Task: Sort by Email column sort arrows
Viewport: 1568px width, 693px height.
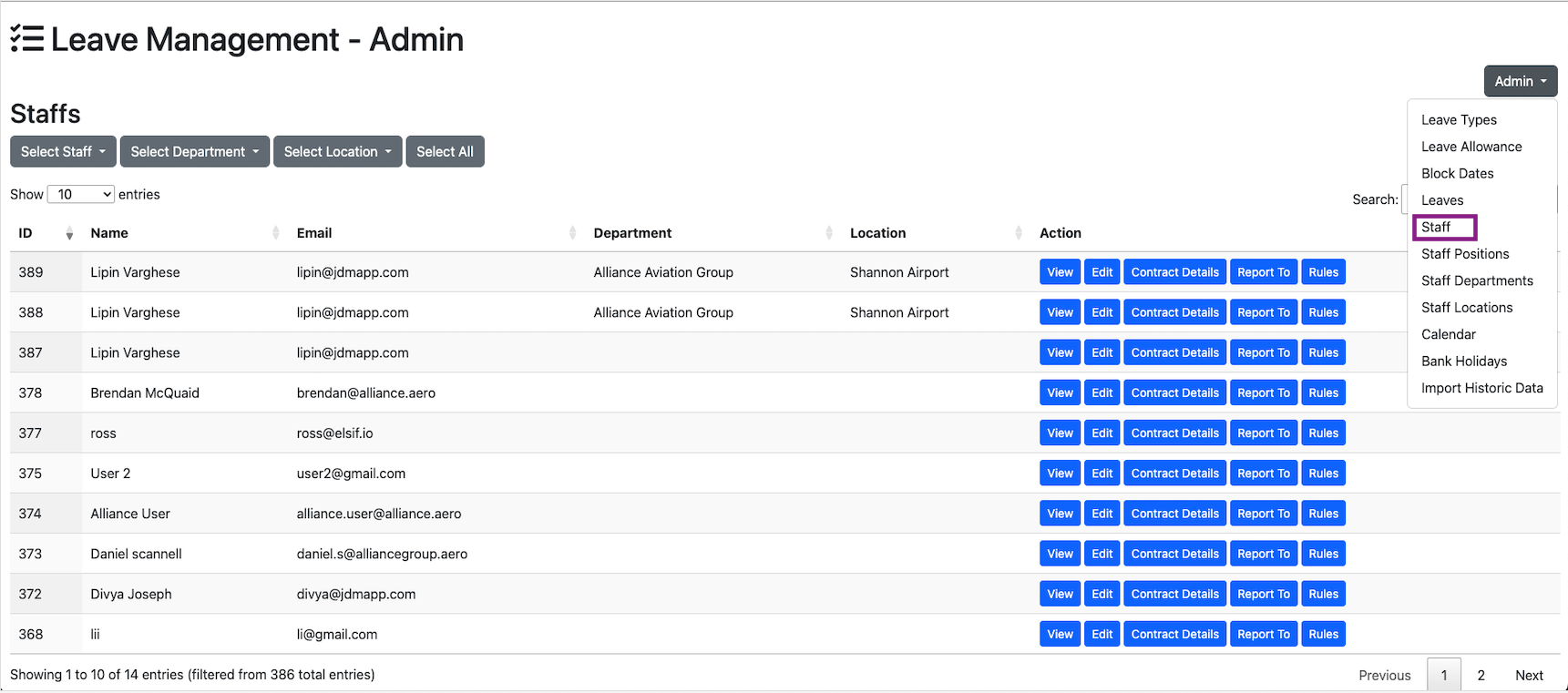Action: pyautogui.click(x=572, y=234)
